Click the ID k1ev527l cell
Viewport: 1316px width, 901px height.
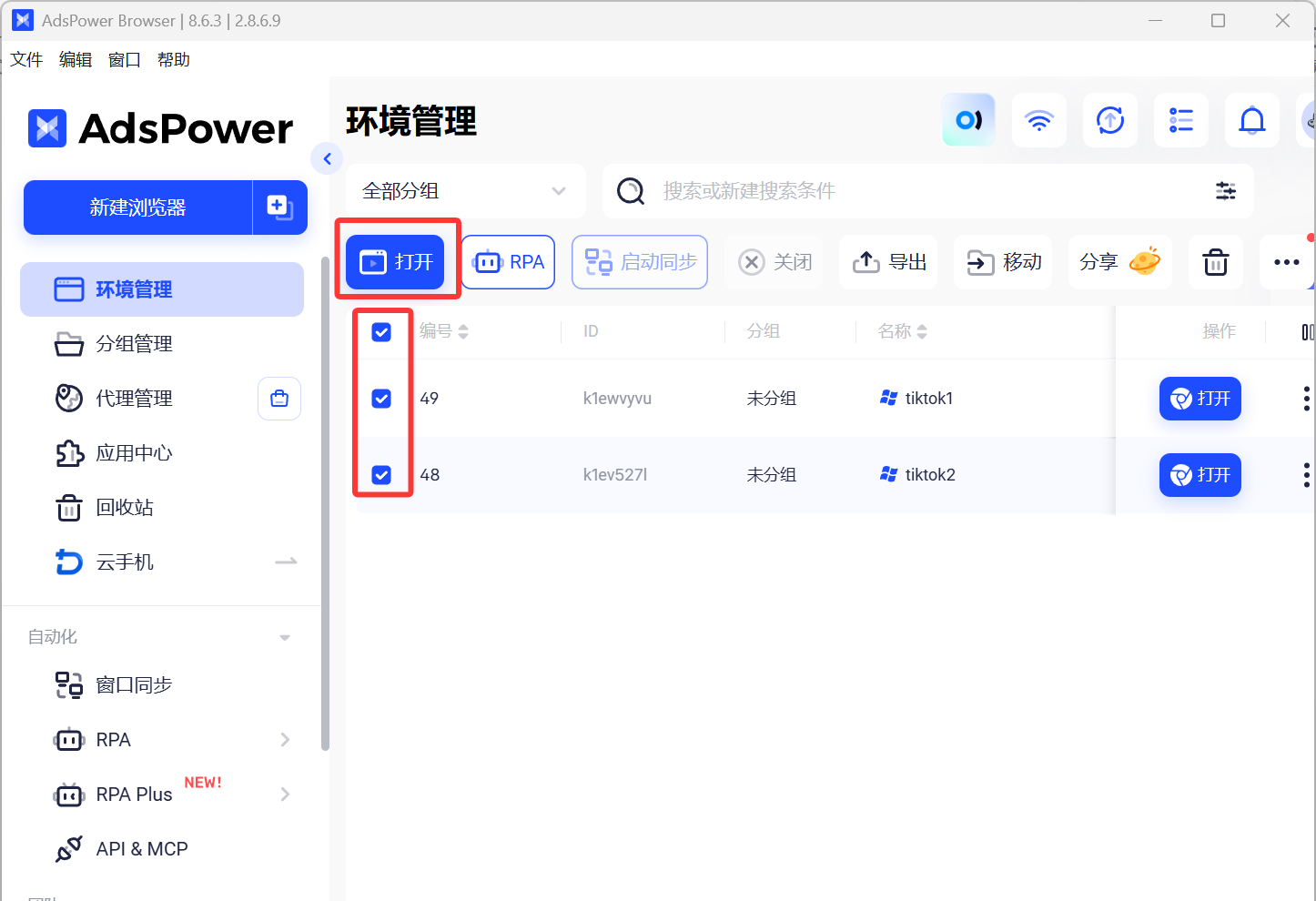point(615,475)
